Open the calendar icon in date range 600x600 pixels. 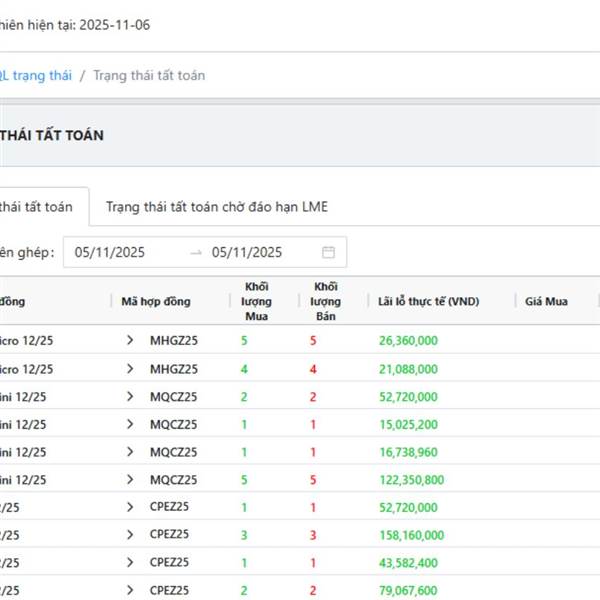(x=328, y=252)
